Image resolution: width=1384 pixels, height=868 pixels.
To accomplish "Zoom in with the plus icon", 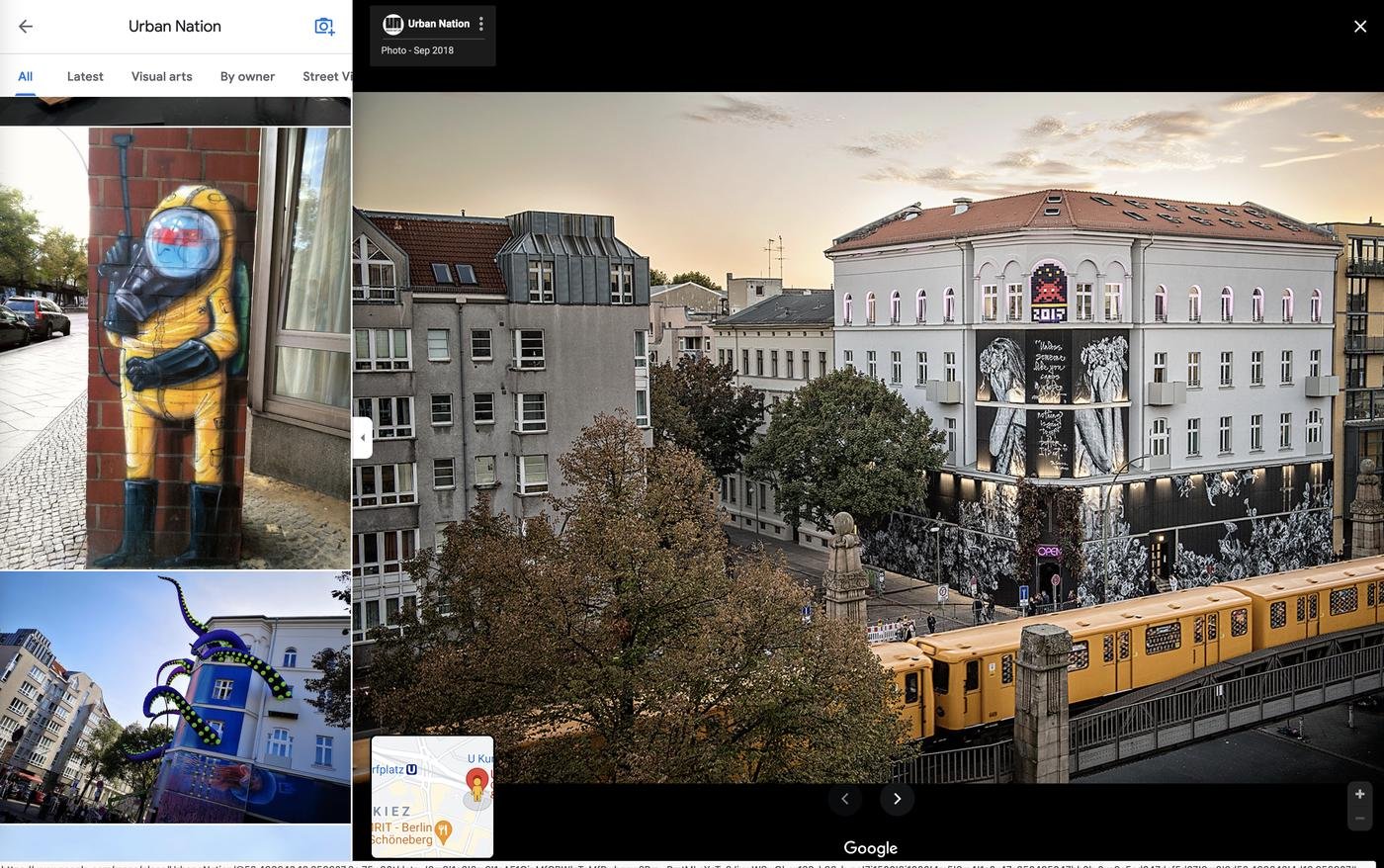I will (1360, 794).
